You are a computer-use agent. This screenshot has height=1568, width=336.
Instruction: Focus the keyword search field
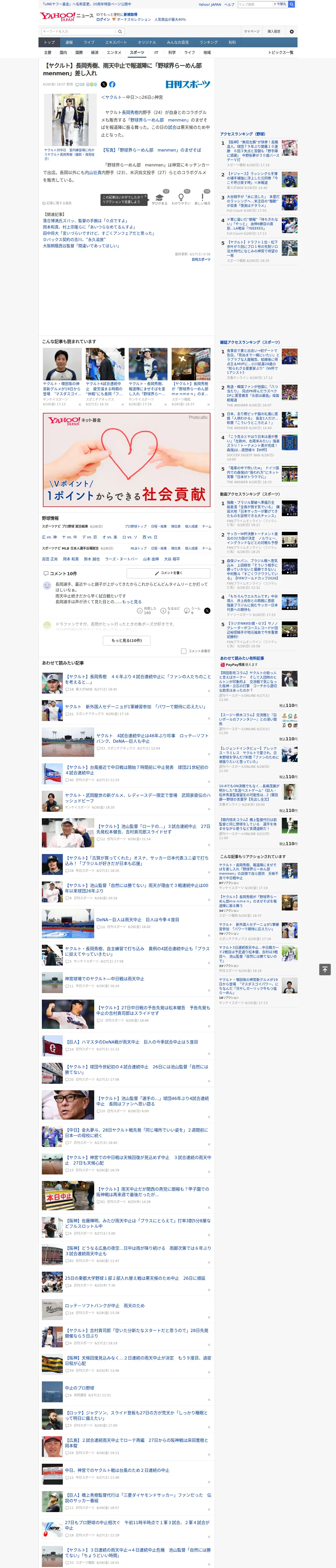(x=79, y=32)
